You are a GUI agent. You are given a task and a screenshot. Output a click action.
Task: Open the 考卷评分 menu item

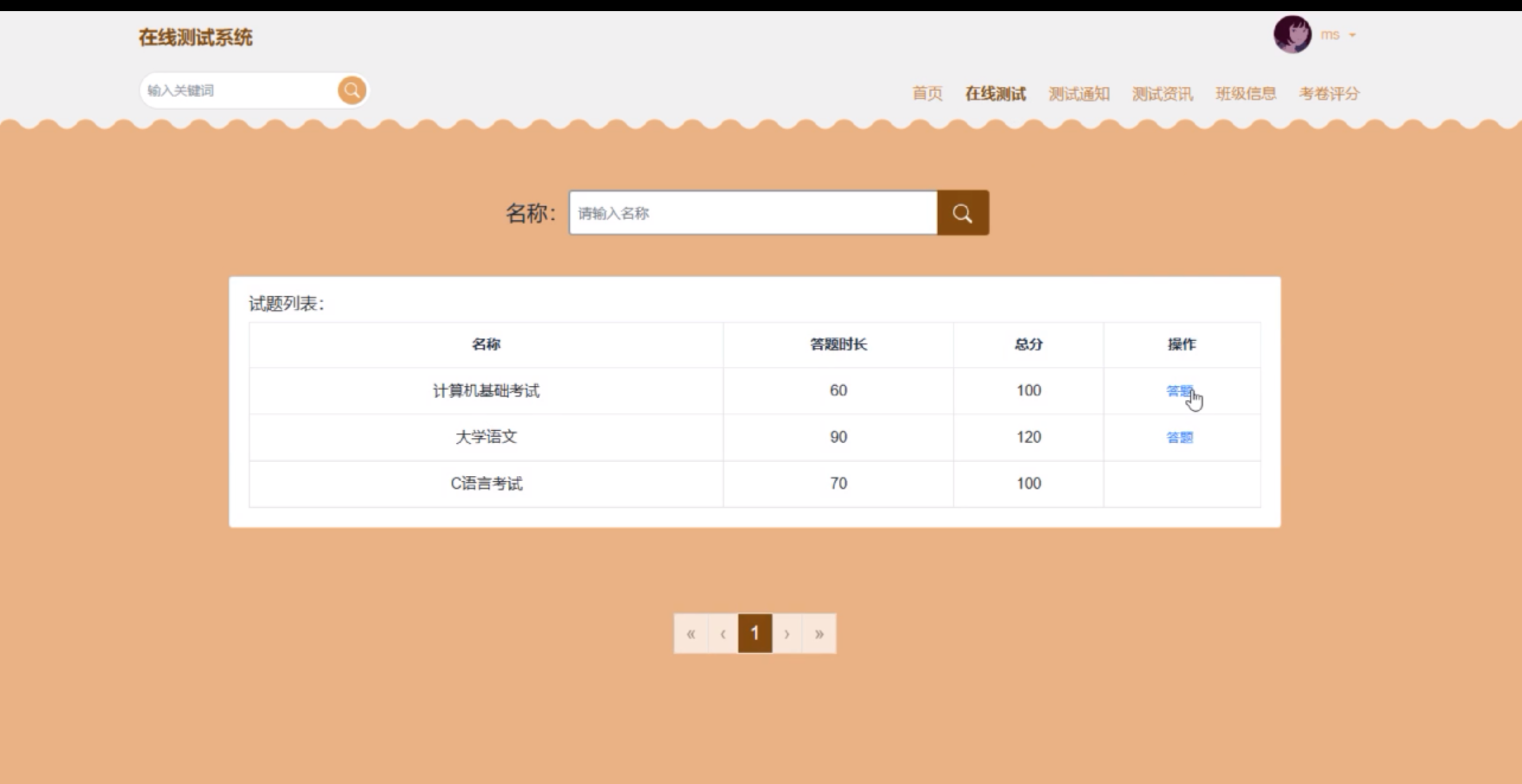(x=1329, y=94)
